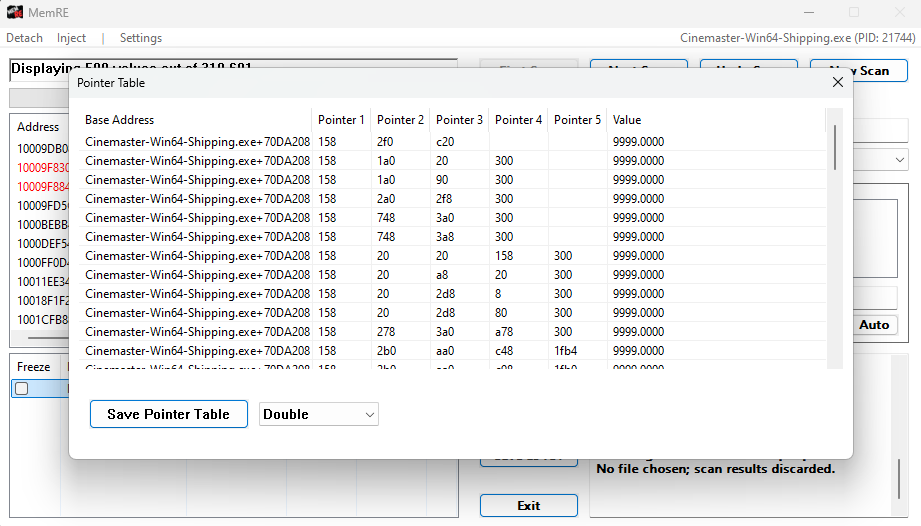Tick the checkbox under the Freeze column
Viewport: 921px width, 526px height.
21,389
